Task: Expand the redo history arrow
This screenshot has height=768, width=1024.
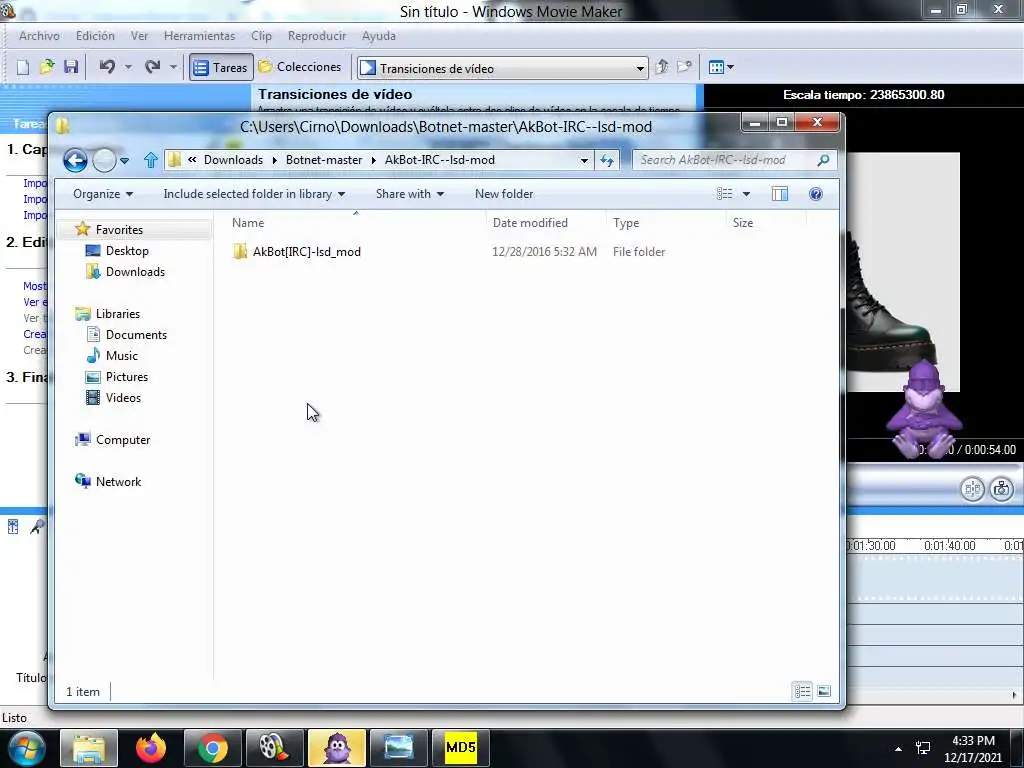Action: pos(173,67)
